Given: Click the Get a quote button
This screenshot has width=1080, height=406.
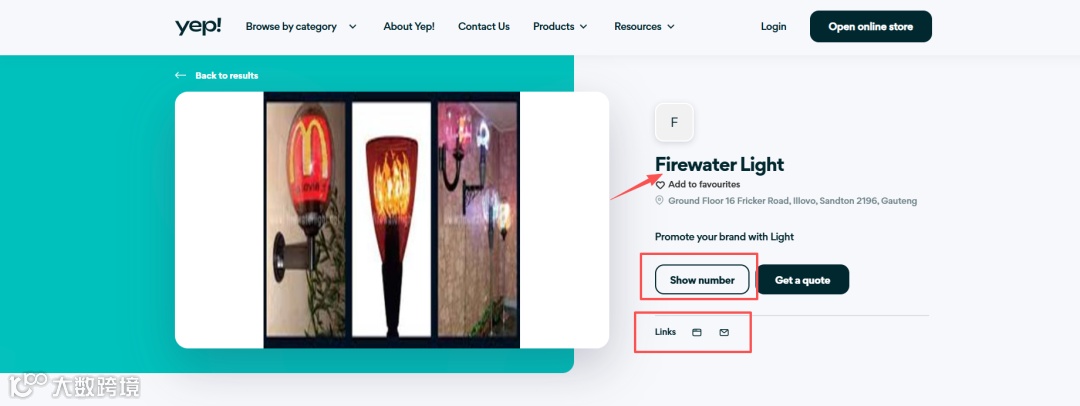Looking at the screenshot, I should tap(802, 280).
